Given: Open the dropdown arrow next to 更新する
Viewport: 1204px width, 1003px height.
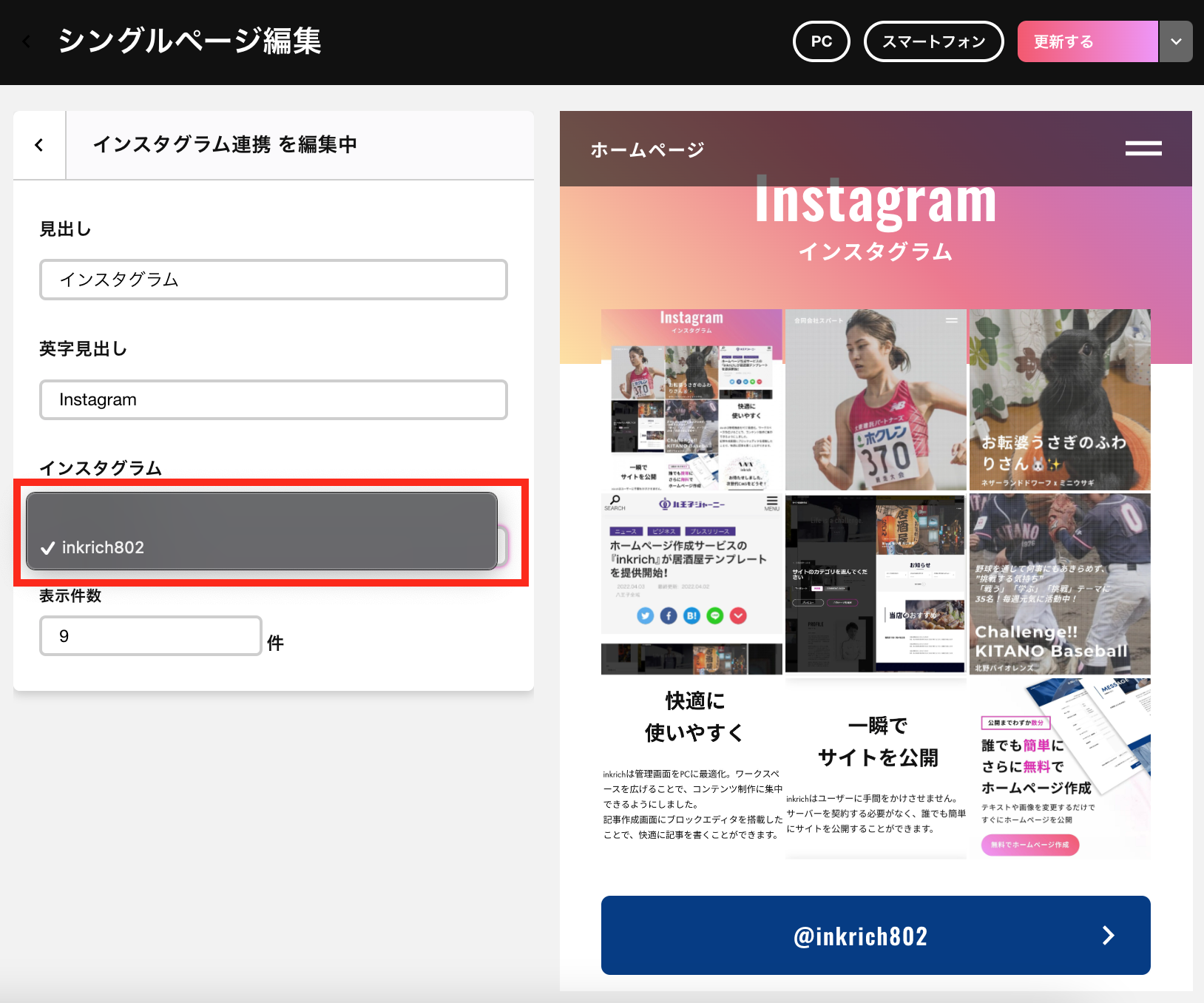Looking at the screenshot, I should click(x=1176, y=41).
